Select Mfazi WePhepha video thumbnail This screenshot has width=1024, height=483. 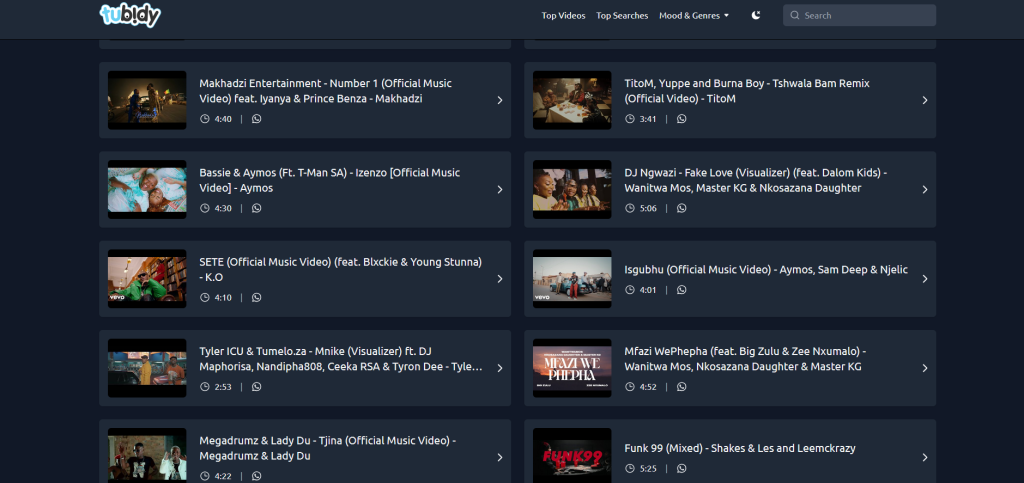click(572, 368)
